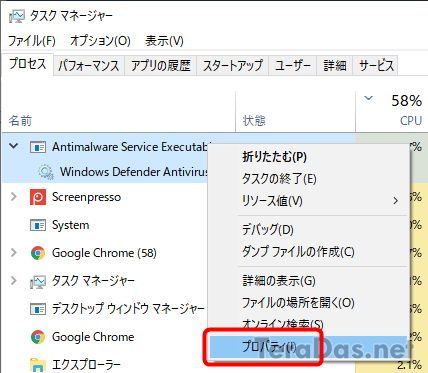The width and height of the screenshot is (428, 373).
Task: Select the Windows Defender Antivirus row text
Action: click(134, 172)
